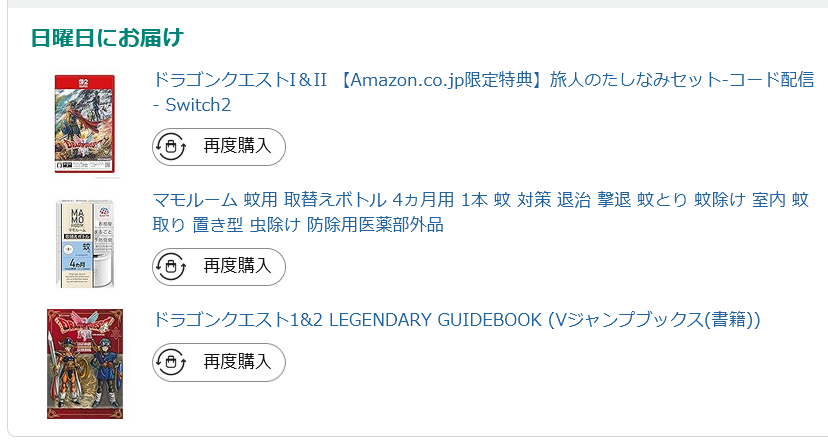Open the Dragon Quest guidebook cover image
This screenshot has width=828, height=441.
pos(85,363)
